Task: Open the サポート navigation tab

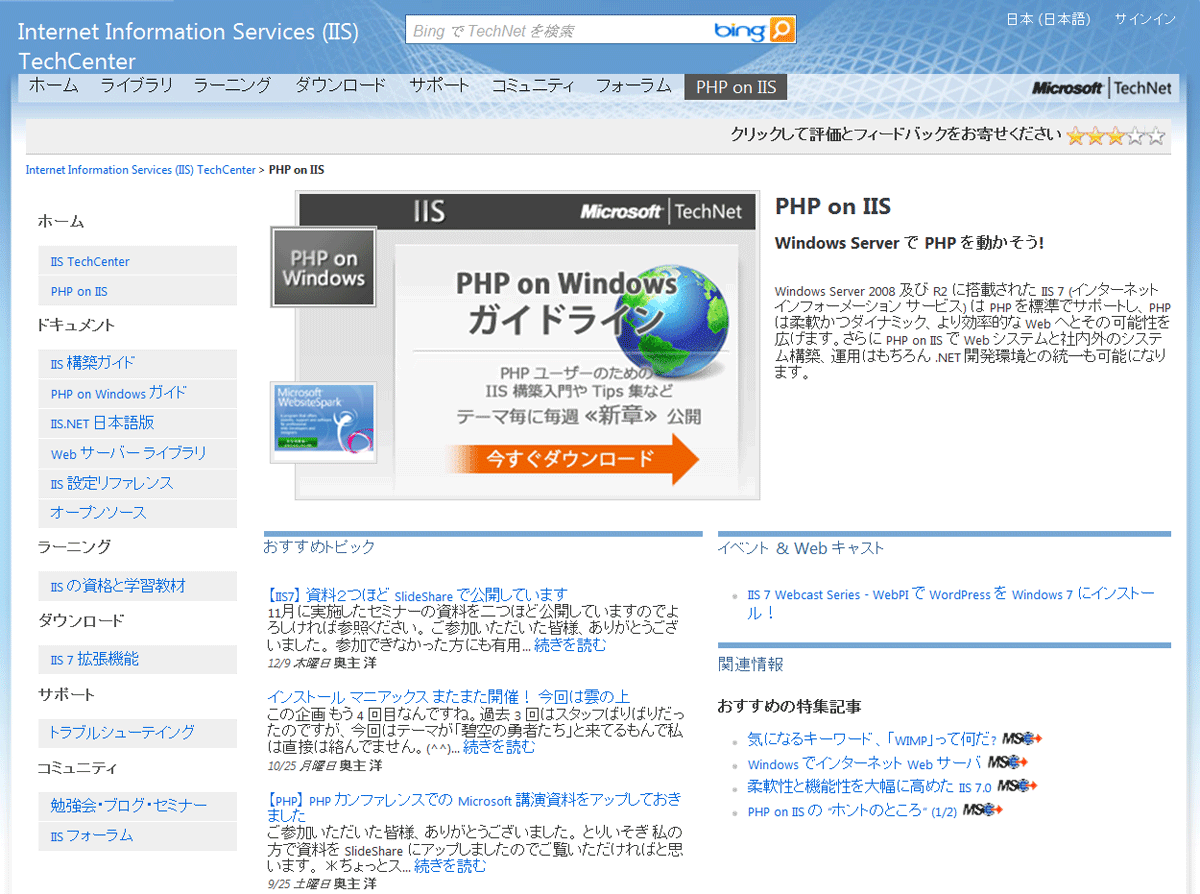Action: 439,86
